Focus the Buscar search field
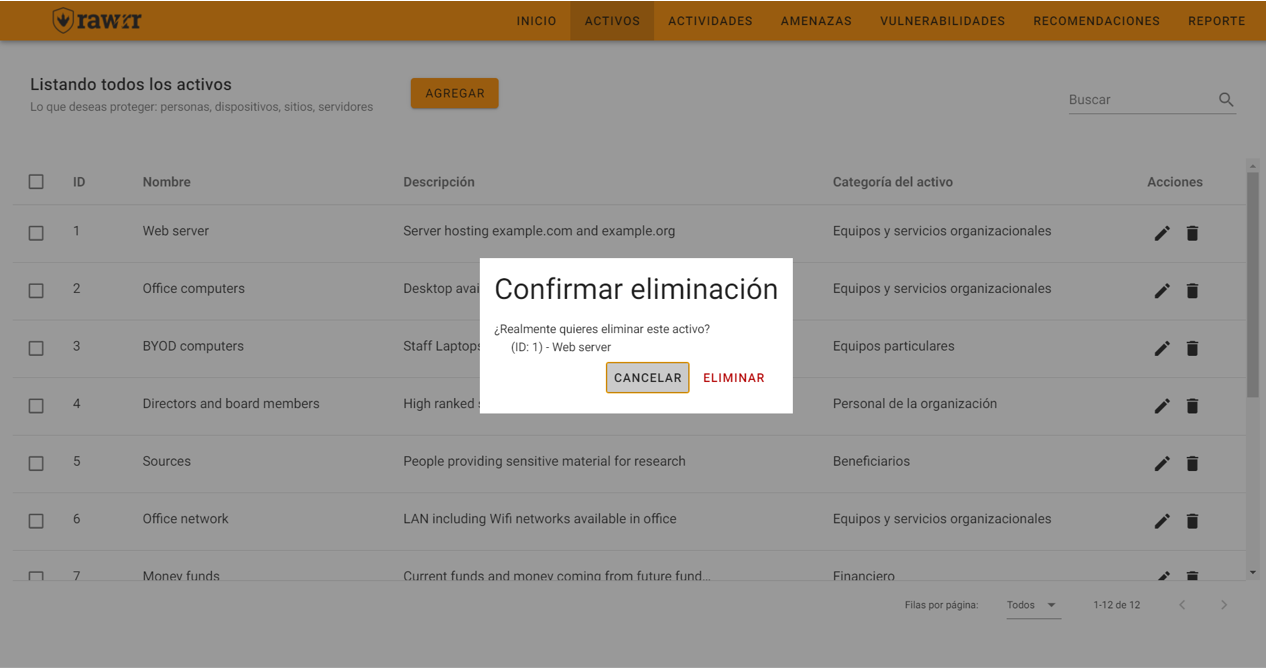Screen dimensions: 1266x668 click(x=1140, y=100)
